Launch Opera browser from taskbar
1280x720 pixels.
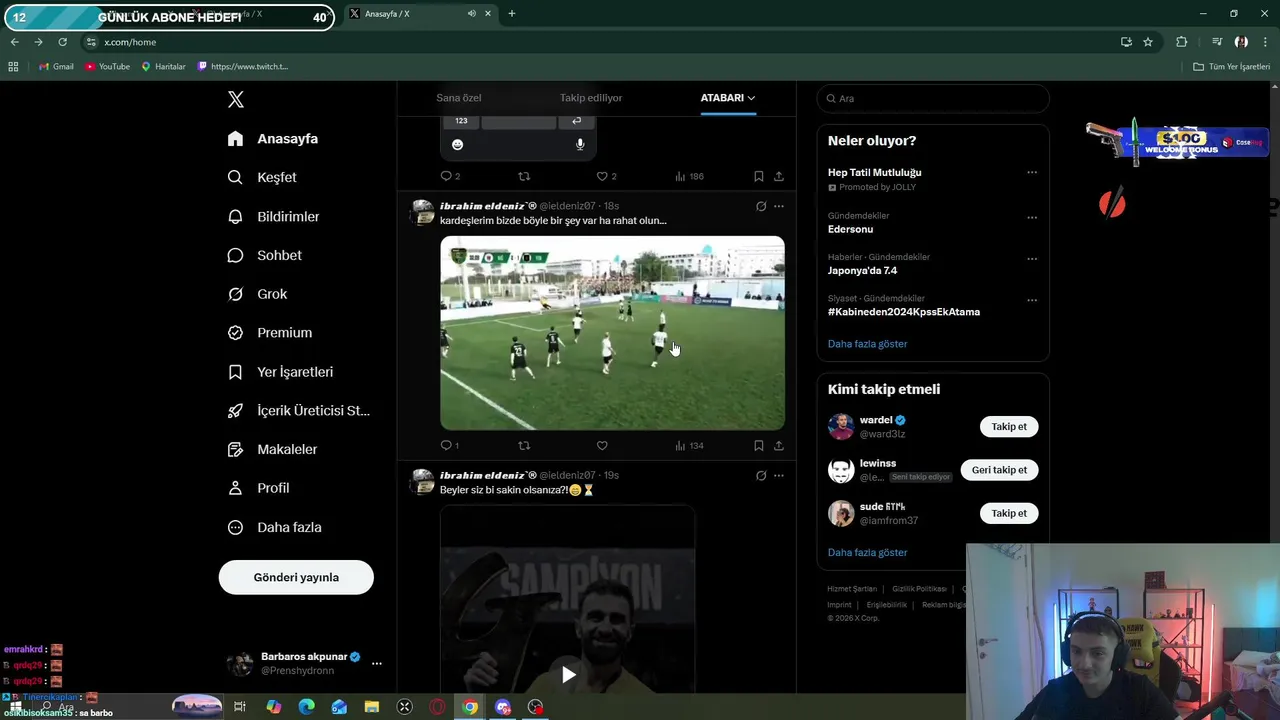[437, 707]
